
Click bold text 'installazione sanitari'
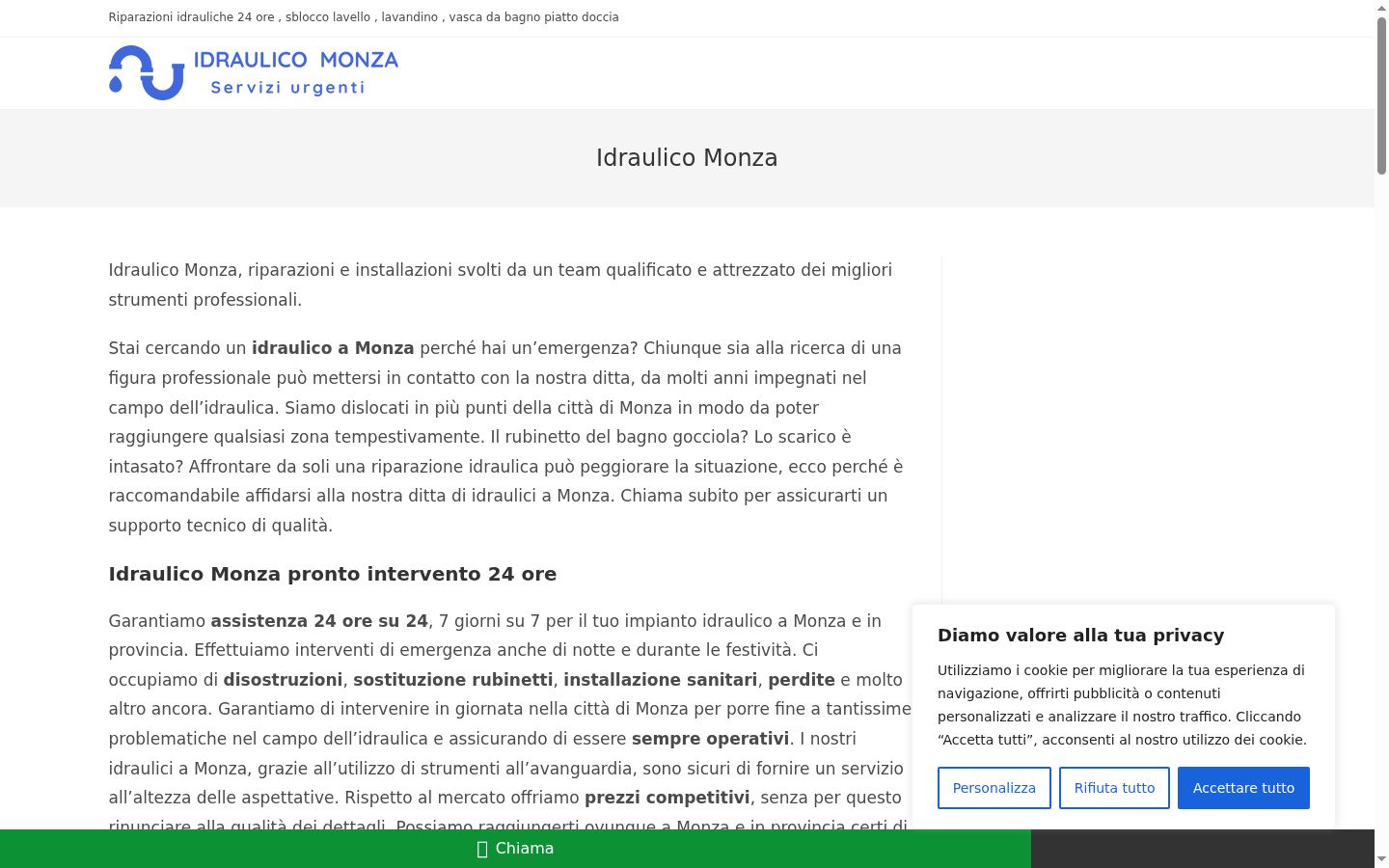pyautogui.click(x=661, y=680)
